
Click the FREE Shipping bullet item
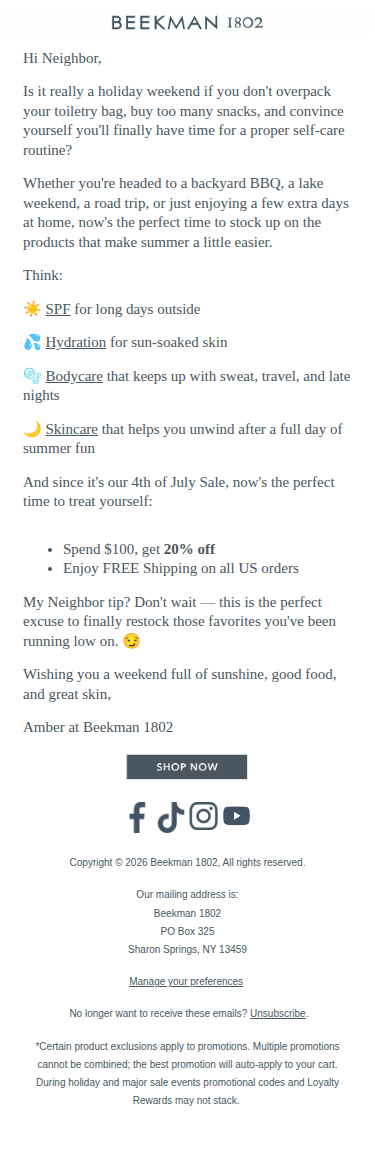coord(180,568)
